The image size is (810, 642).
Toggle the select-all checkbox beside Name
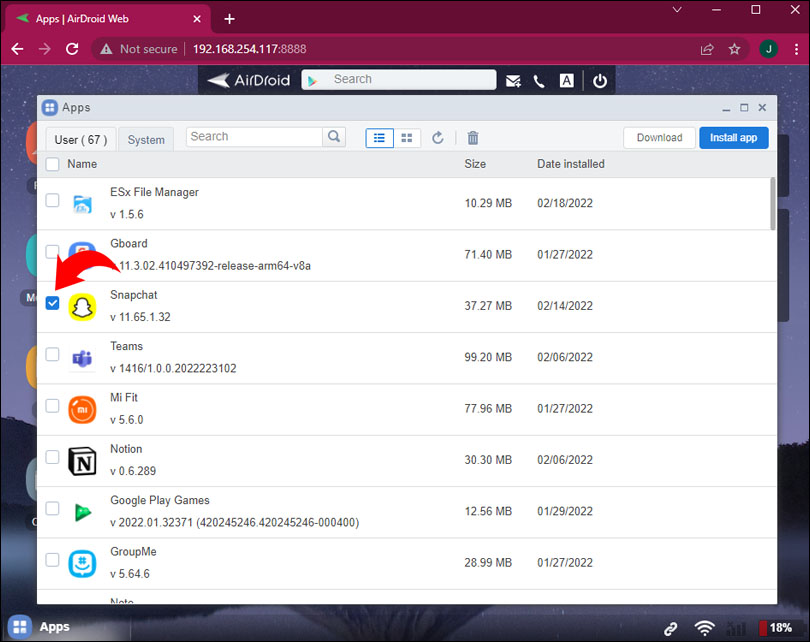52,164
